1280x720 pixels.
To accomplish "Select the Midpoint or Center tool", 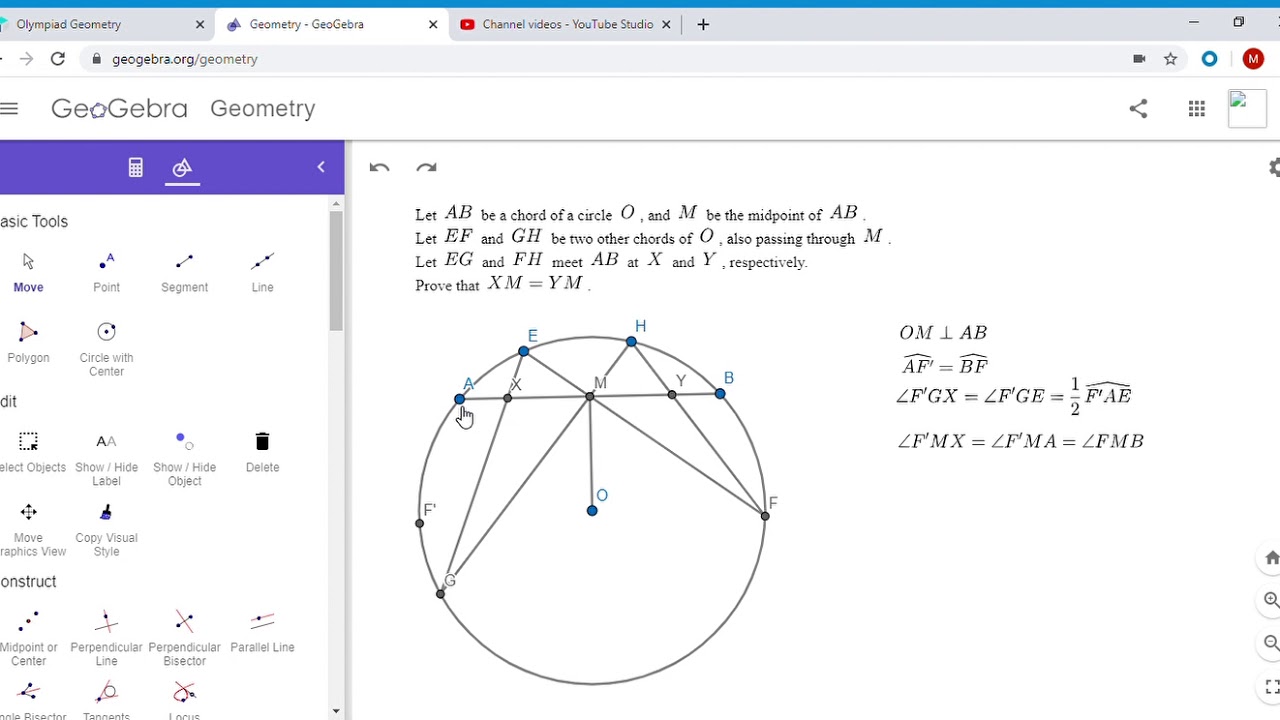I will pyautogui.click(x=28, y=638).
